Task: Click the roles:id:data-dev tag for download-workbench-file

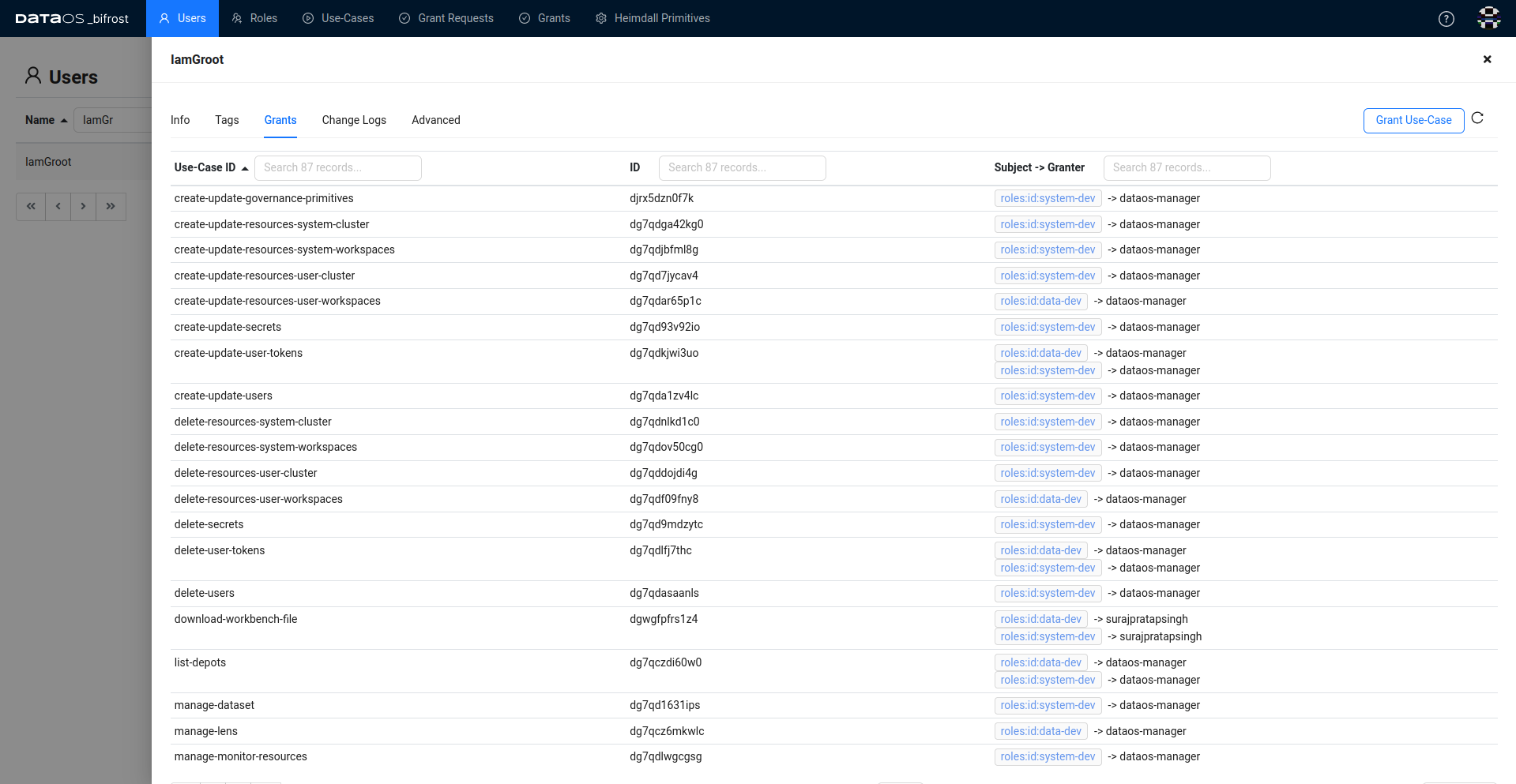Action: (1040, 619)
